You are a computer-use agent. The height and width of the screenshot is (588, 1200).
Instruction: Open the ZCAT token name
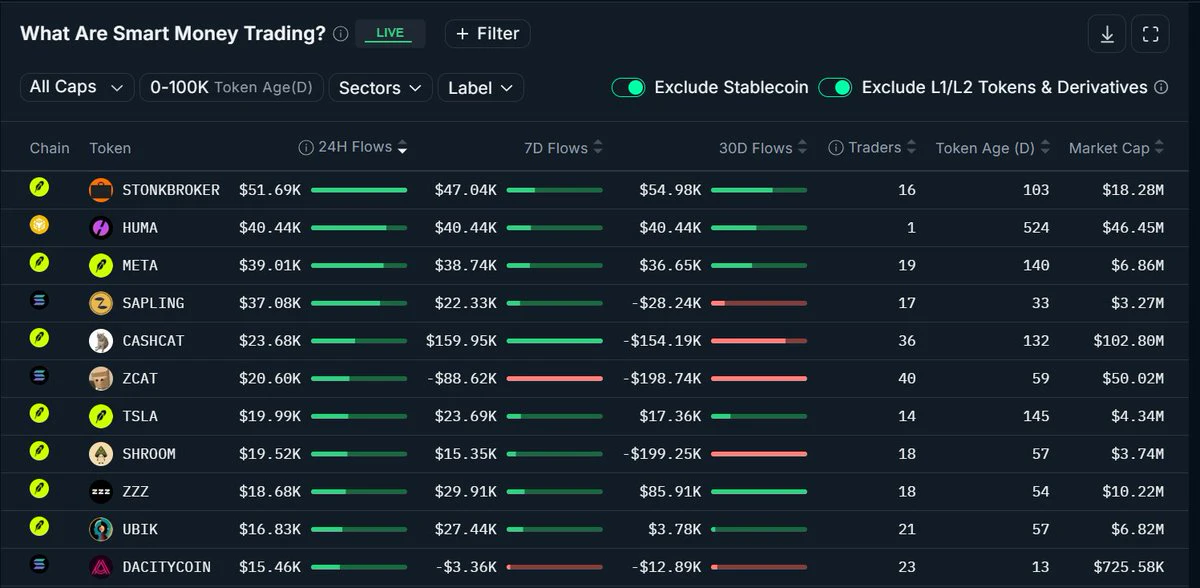(x=140, y=378)
